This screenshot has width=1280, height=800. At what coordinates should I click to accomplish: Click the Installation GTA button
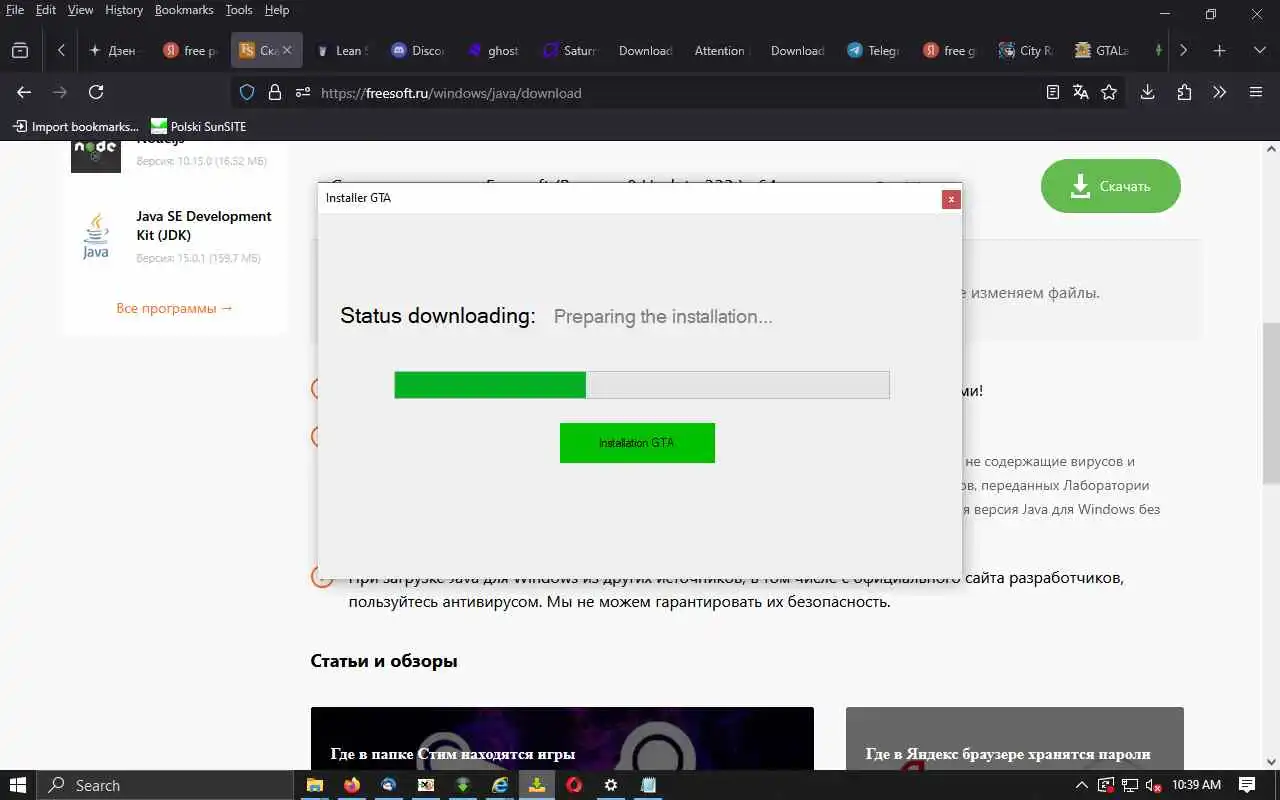[x=637, y=443]
